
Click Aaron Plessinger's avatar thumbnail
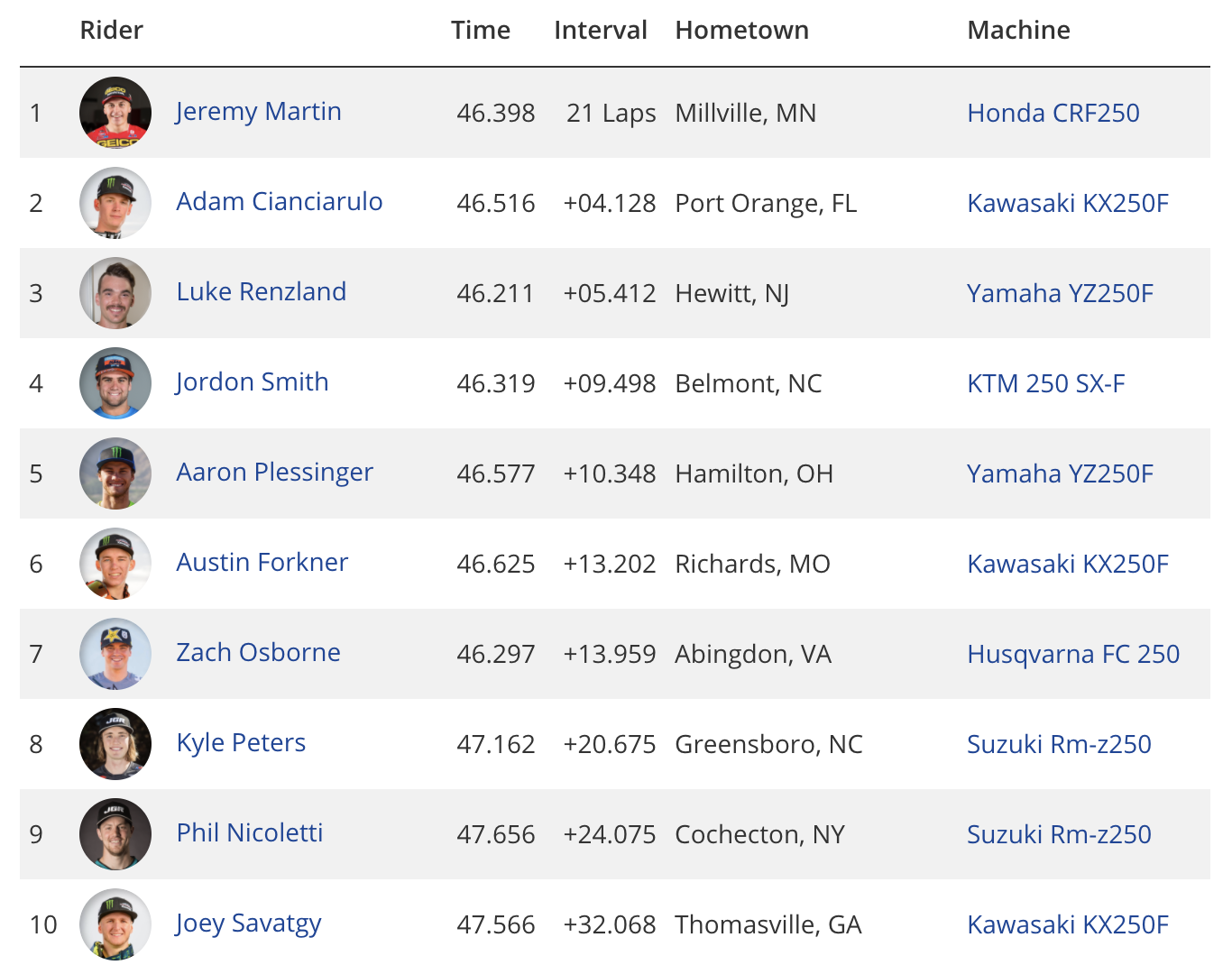point(115,473)
